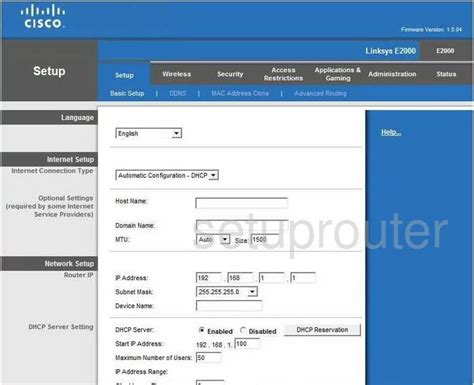Screen dimensions: 474x385
Task: Select DHCP Server Disabled radio button
Action: 243,330
